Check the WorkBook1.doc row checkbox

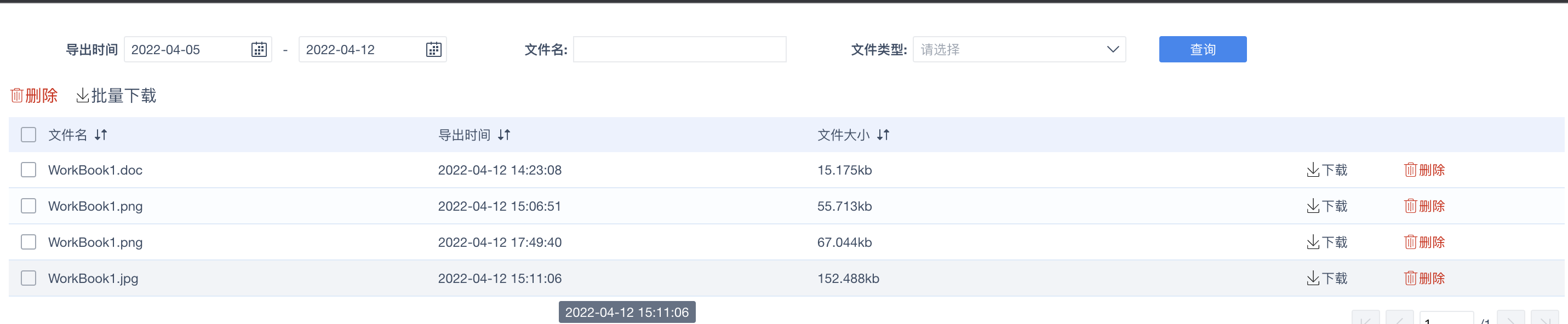coord(28,170)
